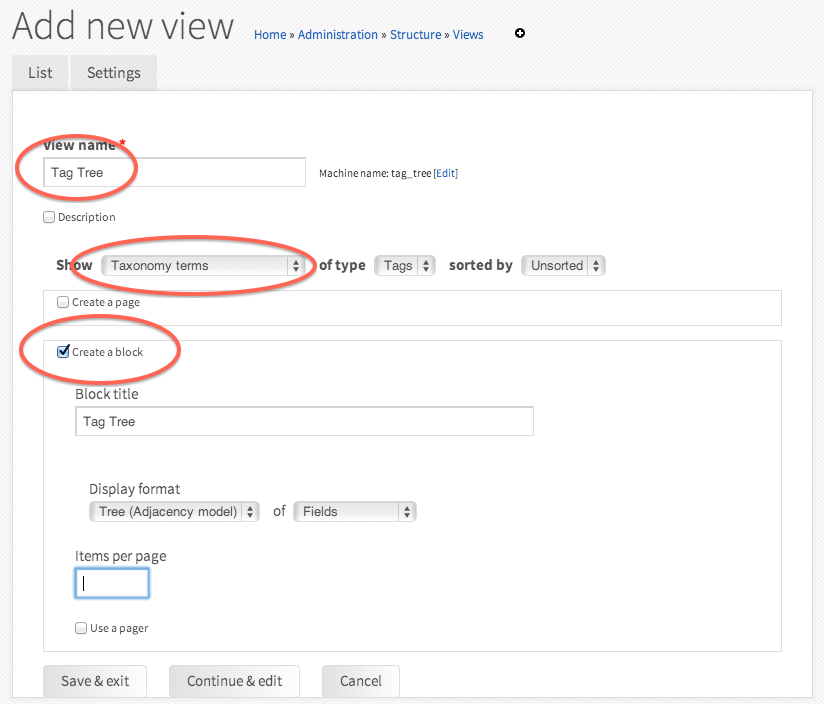Screen dimensions: 824x704
Task: Open Tree (Adjacency model) display format dropdown
Action: tap(174, 512)
